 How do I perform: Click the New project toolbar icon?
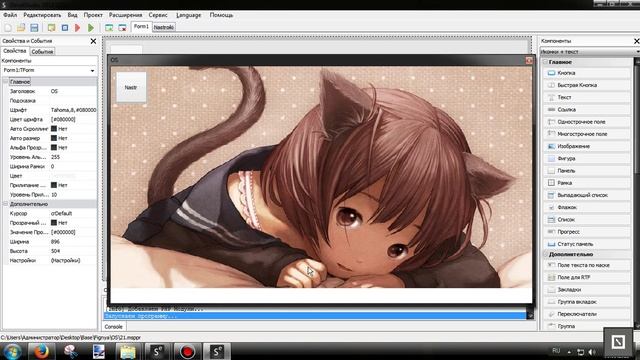point(8,27)
